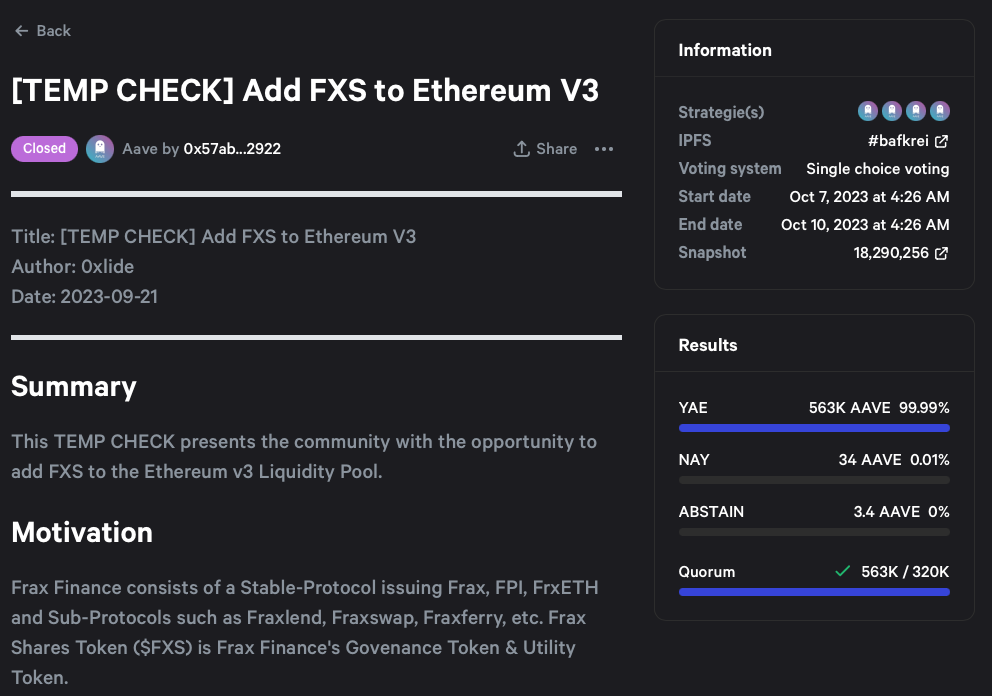
Task: Click the YAE result progress bar
Action: [814, 428]
